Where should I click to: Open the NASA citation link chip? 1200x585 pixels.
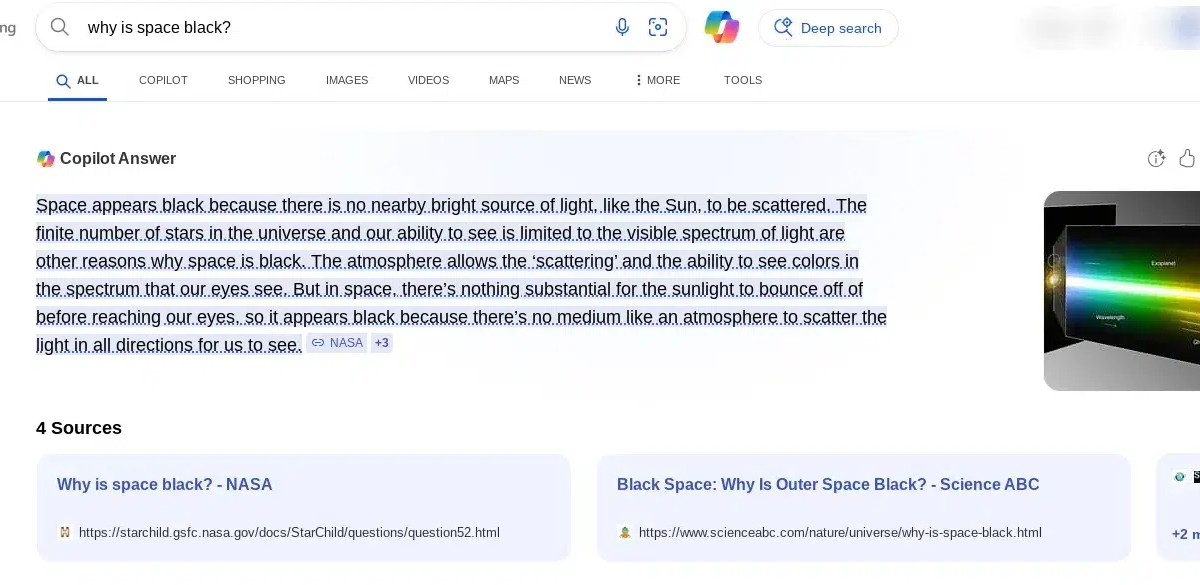[337, 343]
